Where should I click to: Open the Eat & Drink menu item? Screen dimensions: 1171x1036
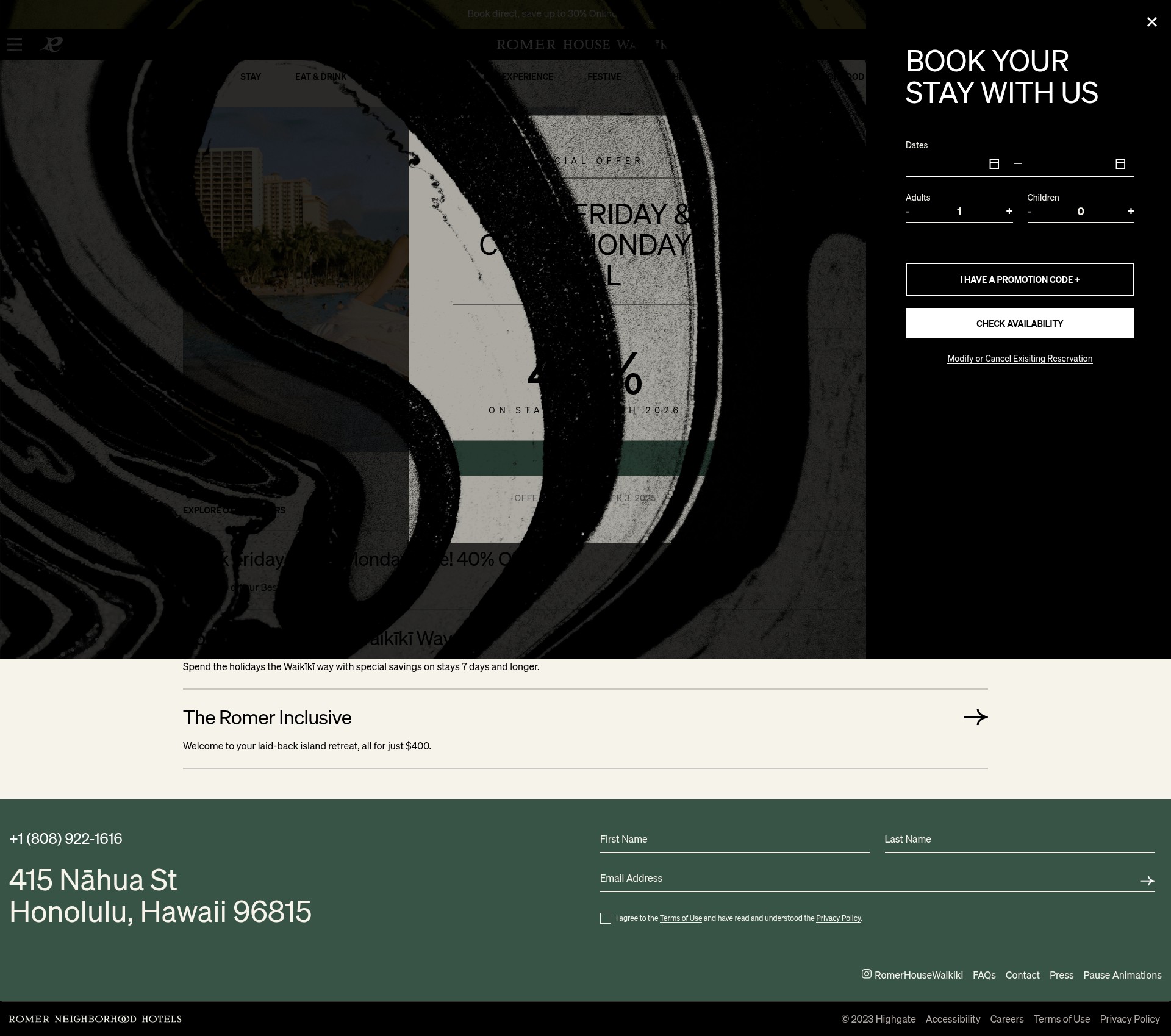pos(321,77)
